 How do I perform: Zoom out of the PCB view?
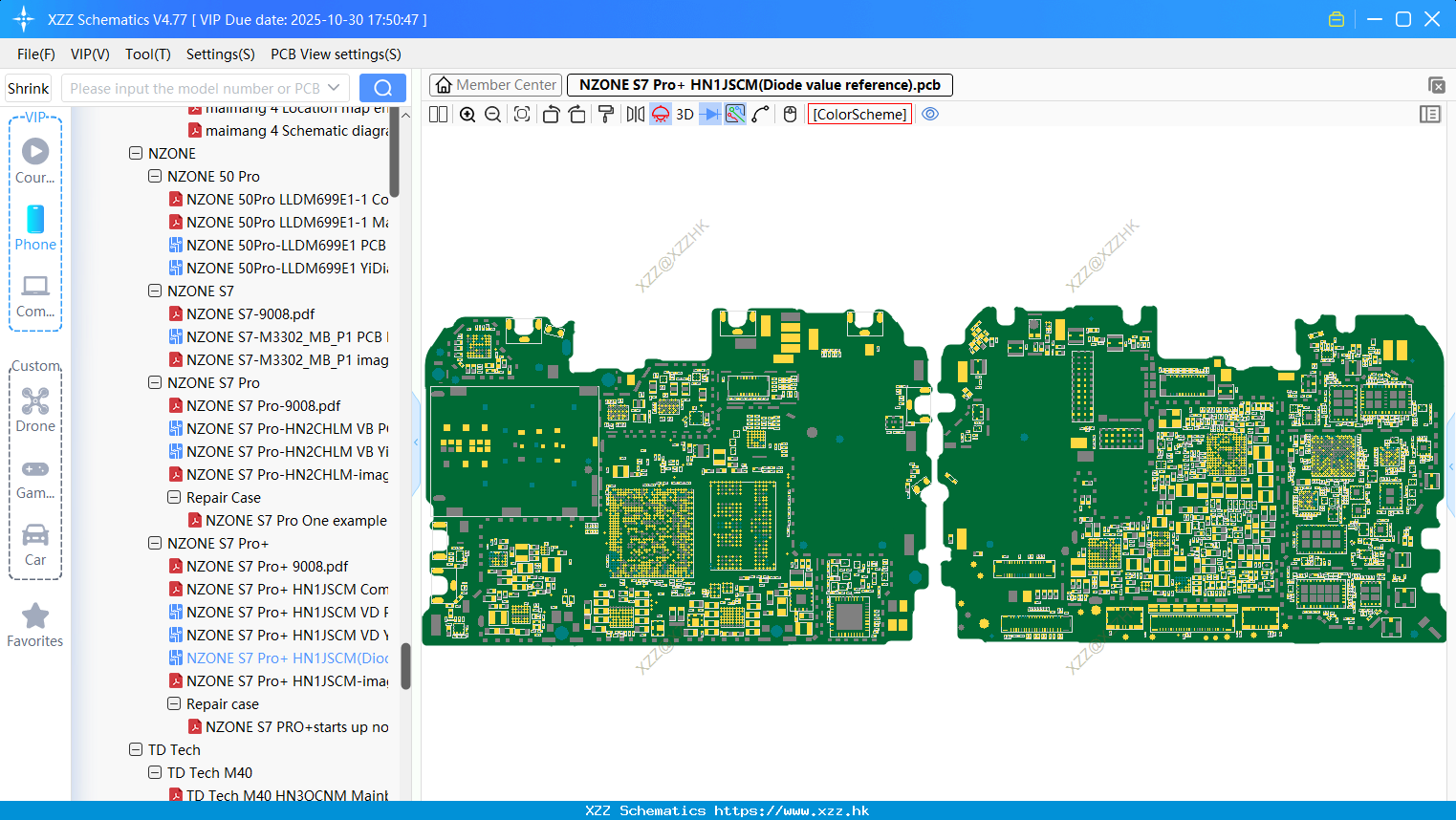(x=493, y=115)
